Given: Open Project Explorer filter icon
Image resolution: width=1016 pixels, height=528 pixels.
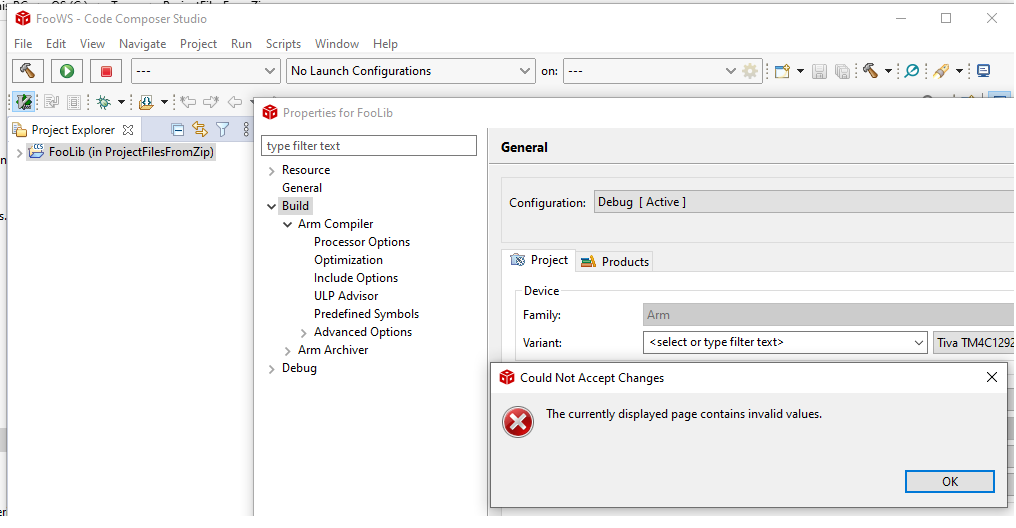Looking at the screenshot, I should (x=222, y=129).
